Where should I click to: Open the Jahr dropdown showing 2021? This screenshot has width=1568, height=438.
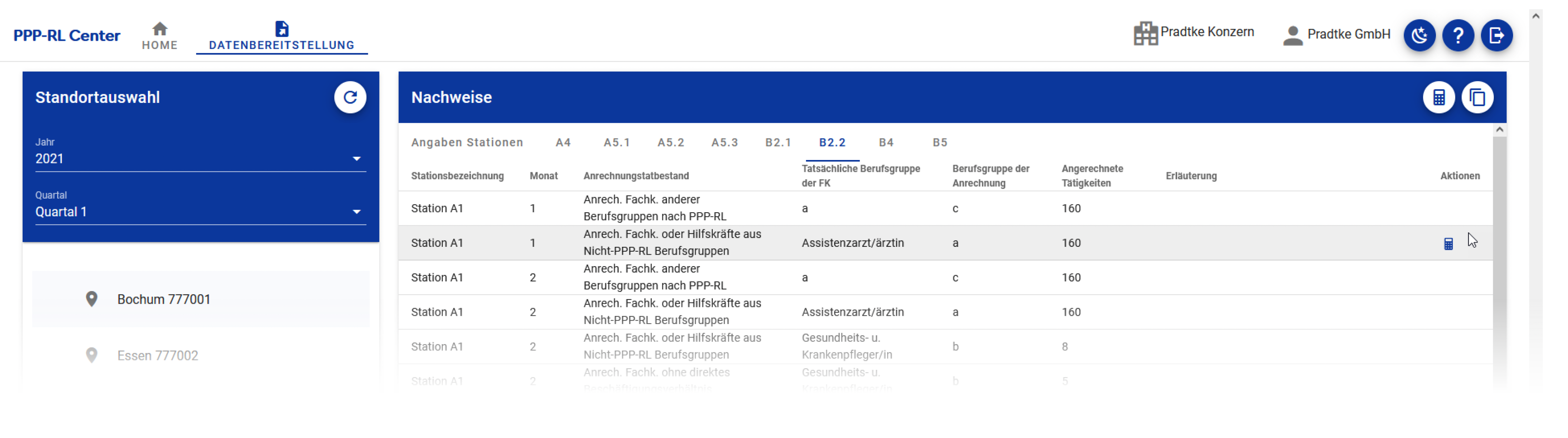200,159
